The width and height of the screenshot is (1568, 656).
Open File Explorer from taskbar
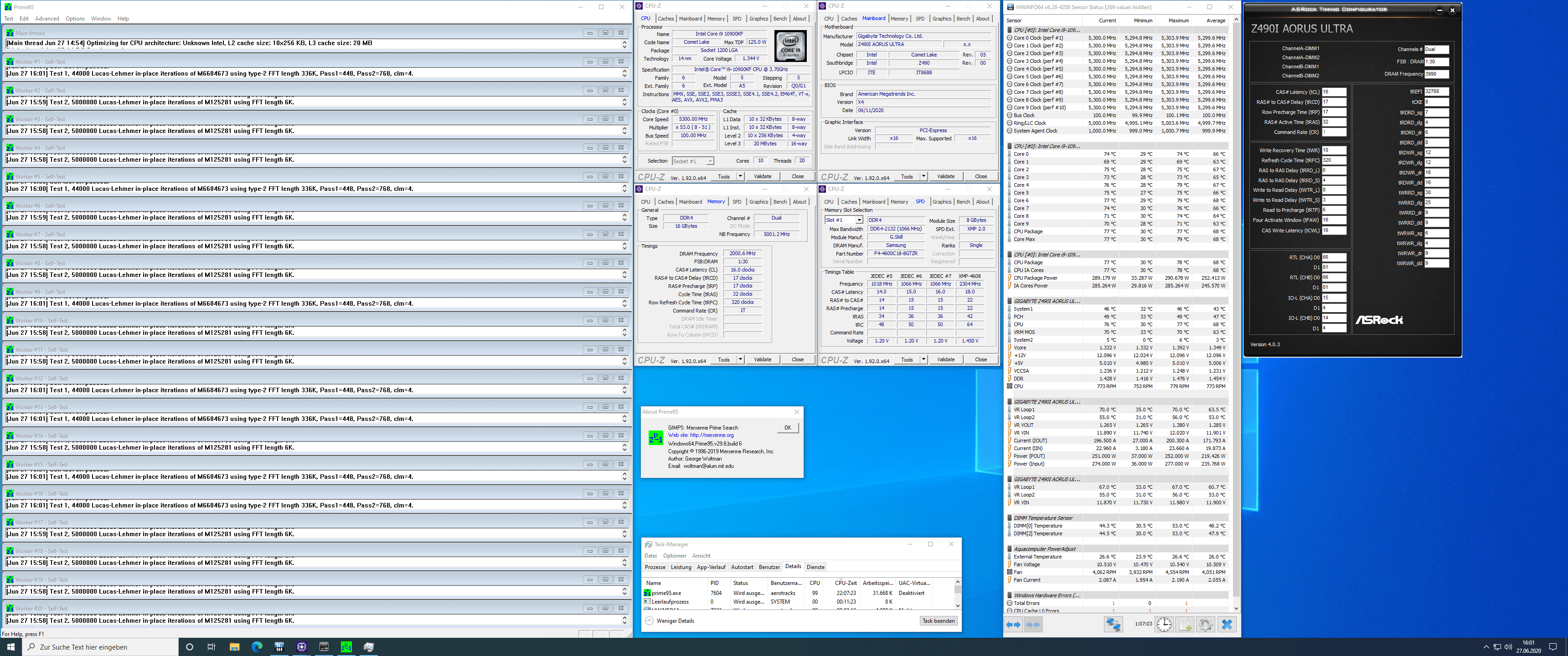234,647
